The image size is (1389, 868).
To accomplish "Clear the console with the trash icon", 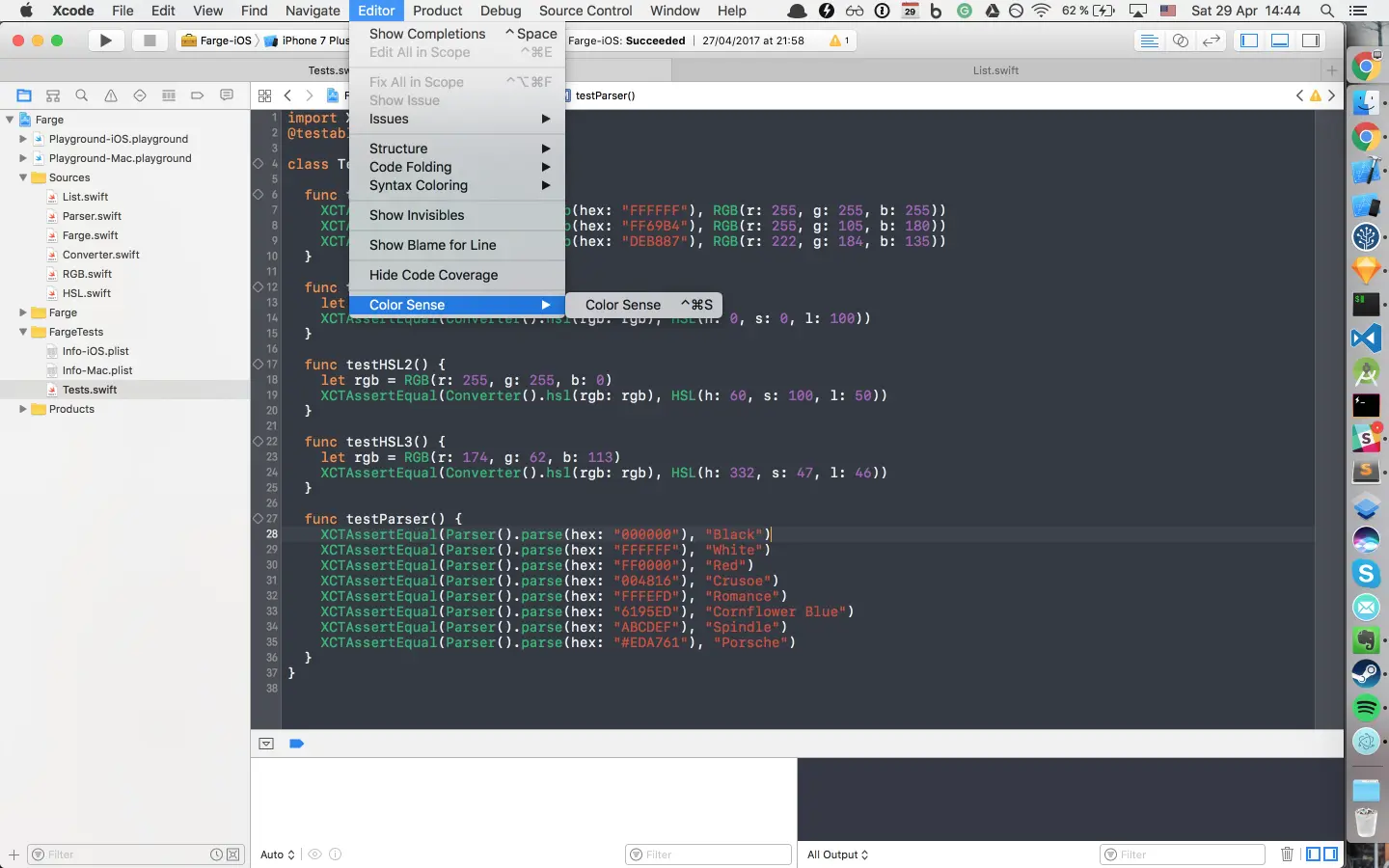I will pyautogui.click(x=1287, y=854).
